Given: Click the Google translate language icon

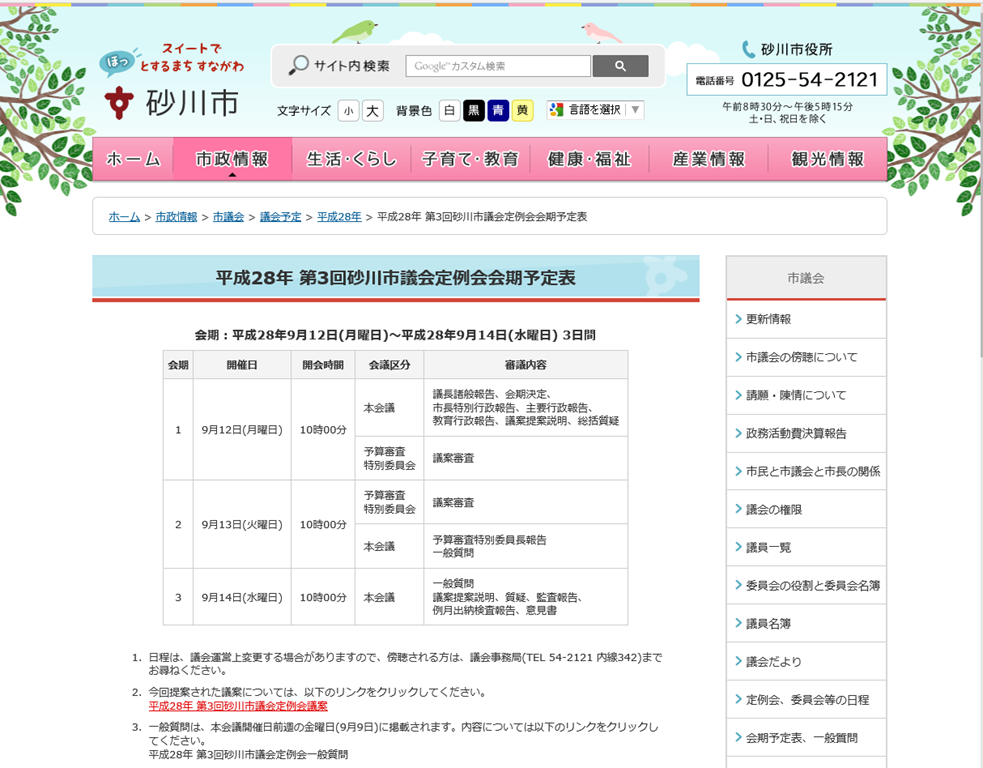Looking at the screenshot, I should (x=557, y=110).
